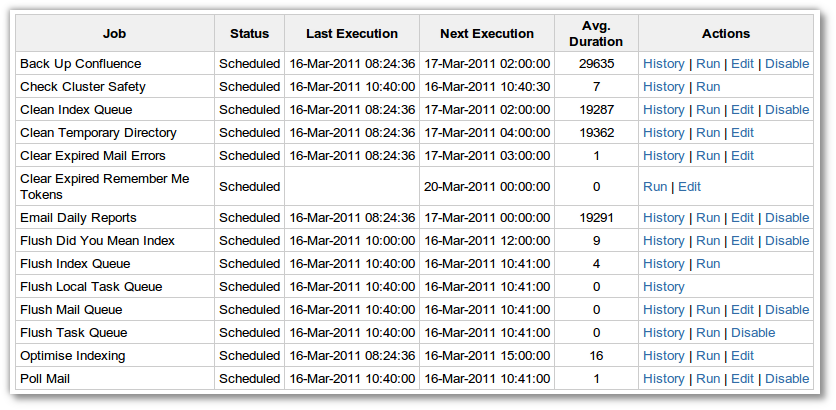This screenshot has height=410, width=836.
Task: Edit the Clean Temporary Directory job
Action: (x=742, y=132)
